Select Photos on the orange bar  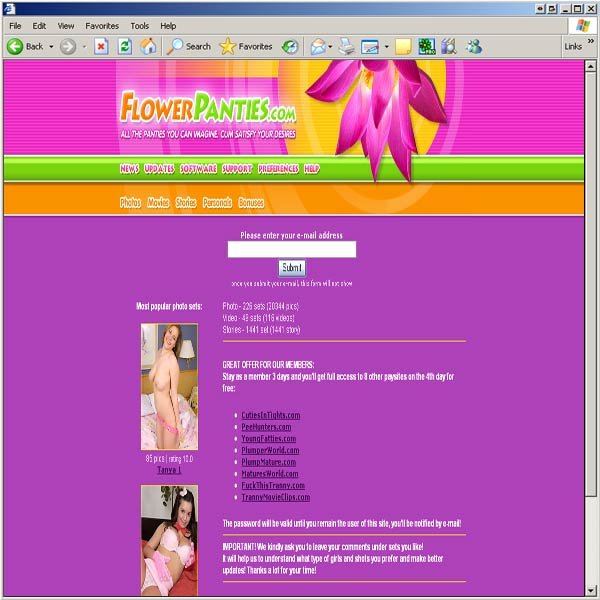130,202
